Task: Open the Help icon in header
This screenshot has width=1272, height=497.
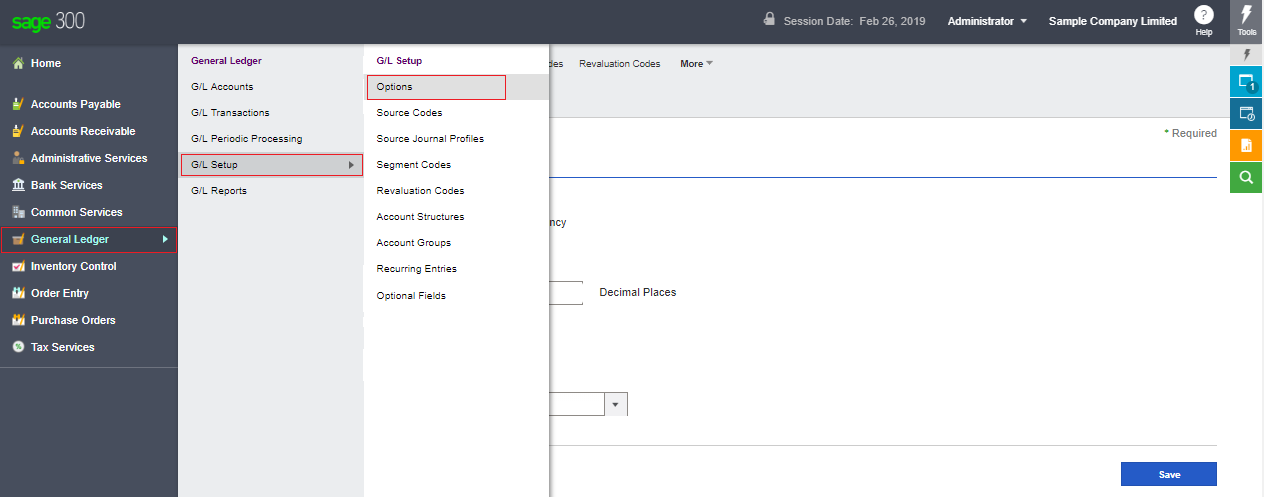Action: tap(1204, 16)
